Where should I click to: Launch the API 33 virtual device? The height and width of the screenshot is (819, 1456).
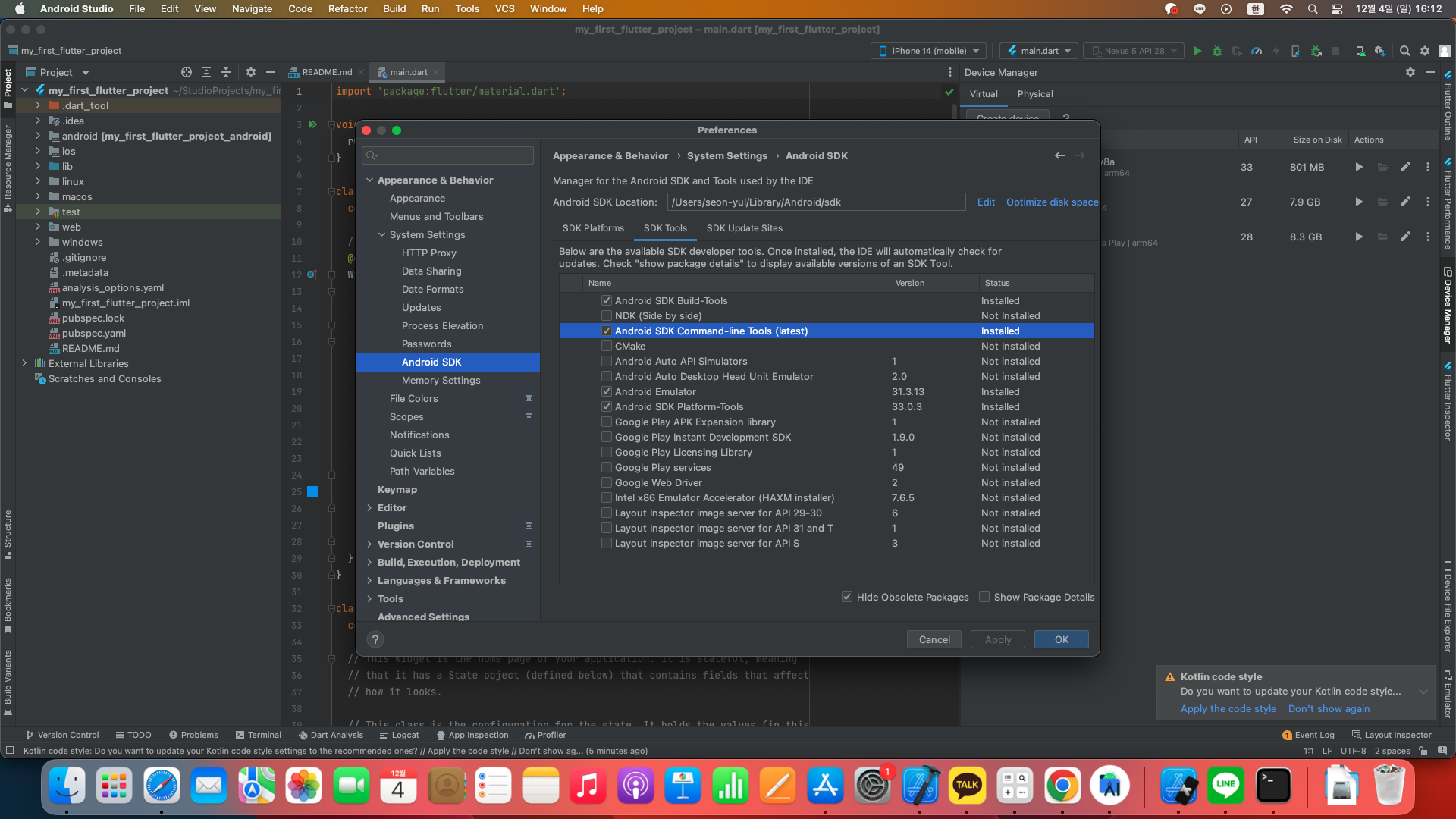click(x=1358, y=167)
